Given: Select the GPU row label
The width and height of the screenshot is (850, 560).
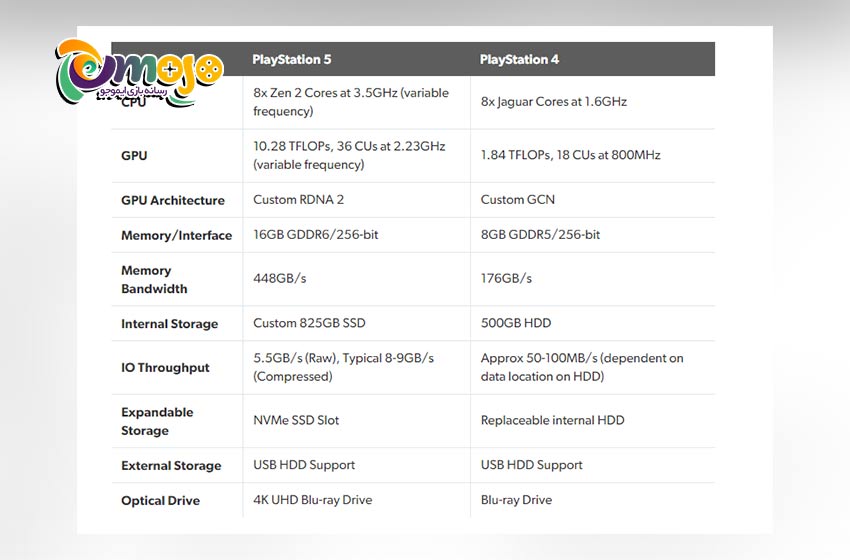Looking at the screenshot, I should tap(134, 156).
